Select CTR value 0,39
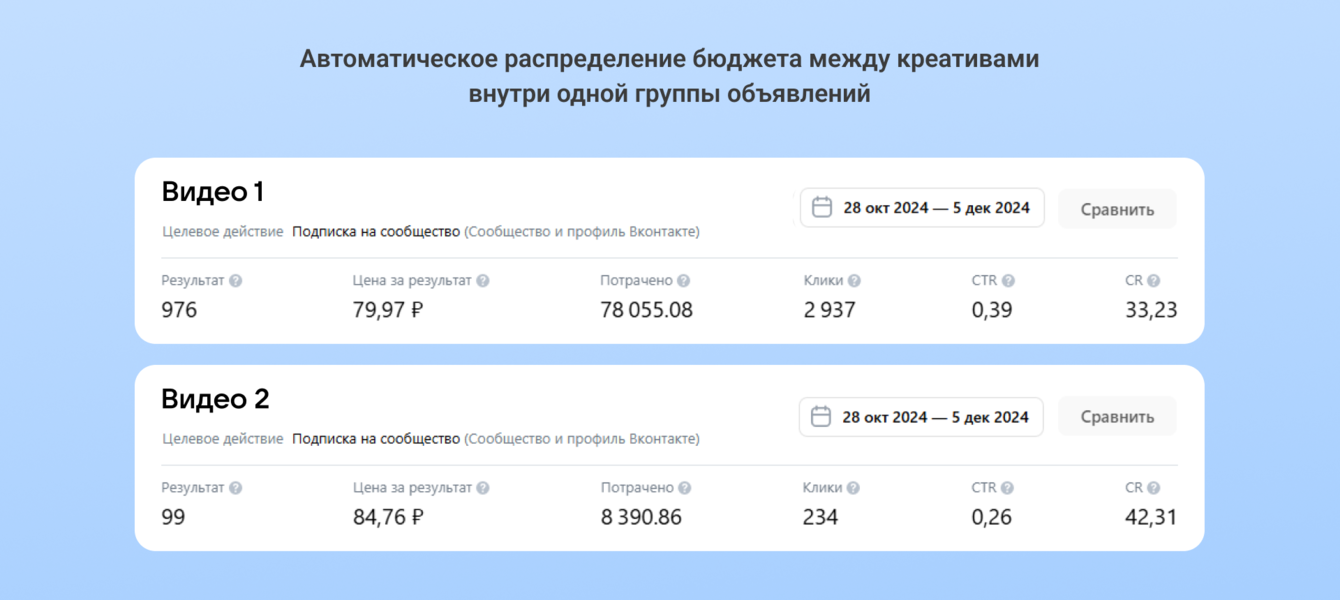1340x600 pixels. click(x=992, y=310)
